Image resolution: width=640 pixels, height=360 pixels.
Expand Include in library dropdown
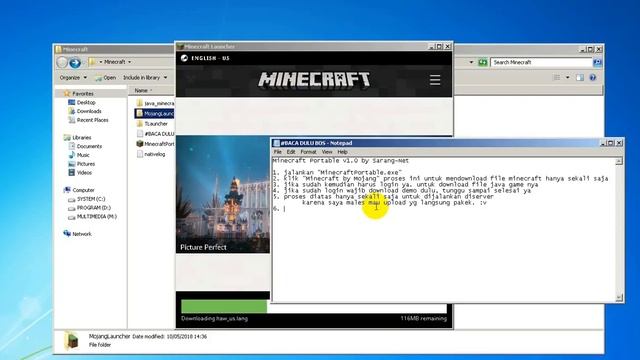coord(145,78)
